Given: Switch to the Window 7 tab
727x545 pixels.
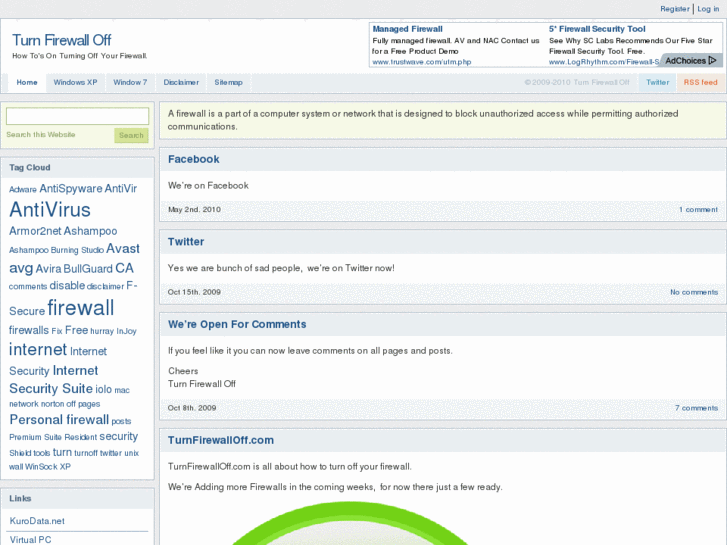Looking at the screenshot, I should [x=130, y=82].
